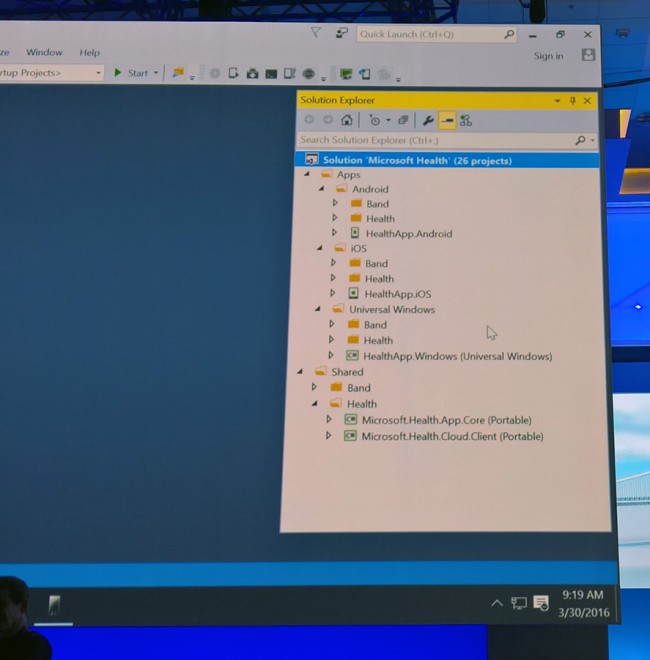Viewport: 650px width, 660px height.
Task: Expand the Health folder under Android
Action: pyautogui.click(x=335, y=218)
